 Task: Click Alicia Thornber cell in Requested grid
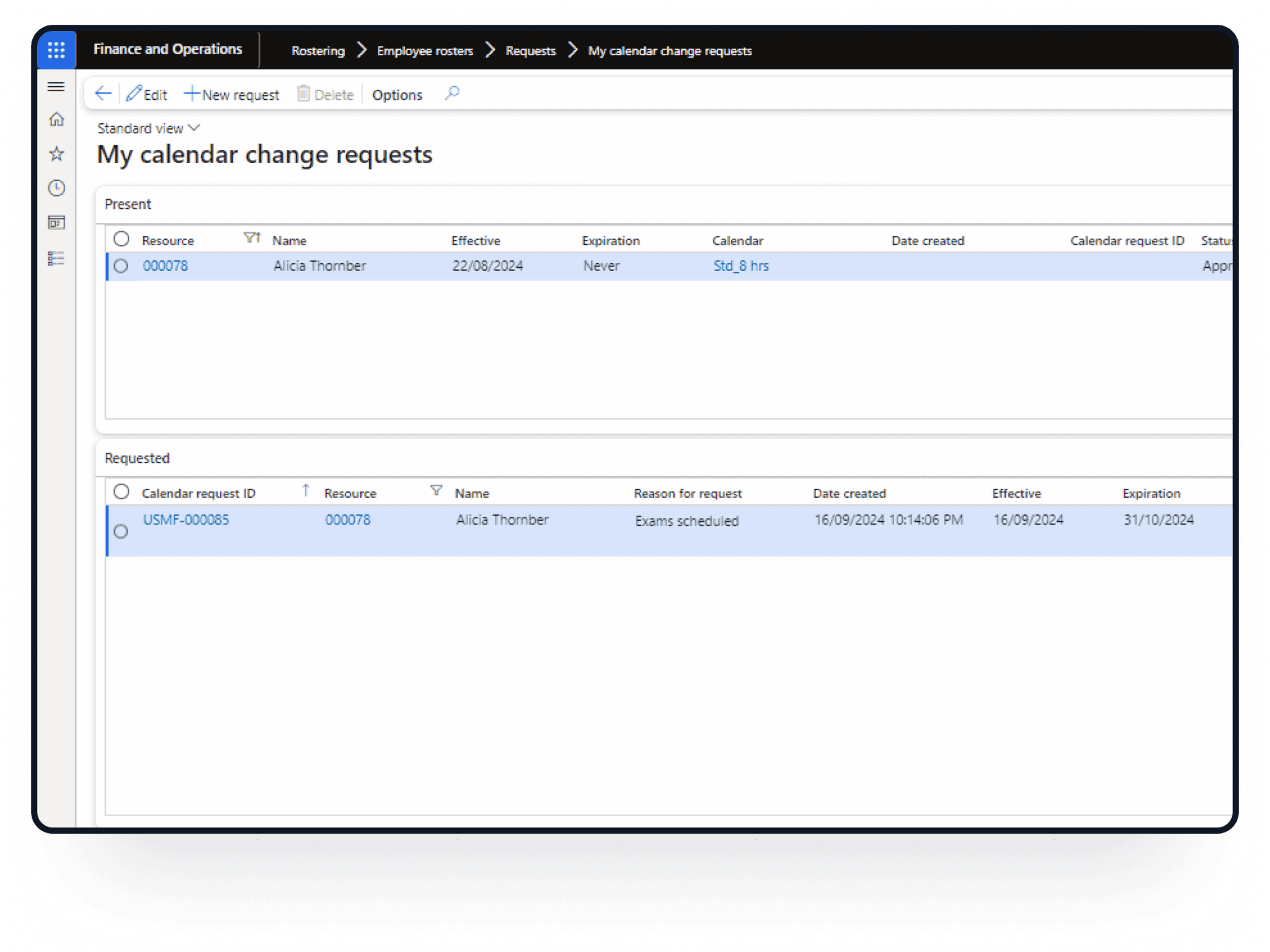[x=502, y=520]
